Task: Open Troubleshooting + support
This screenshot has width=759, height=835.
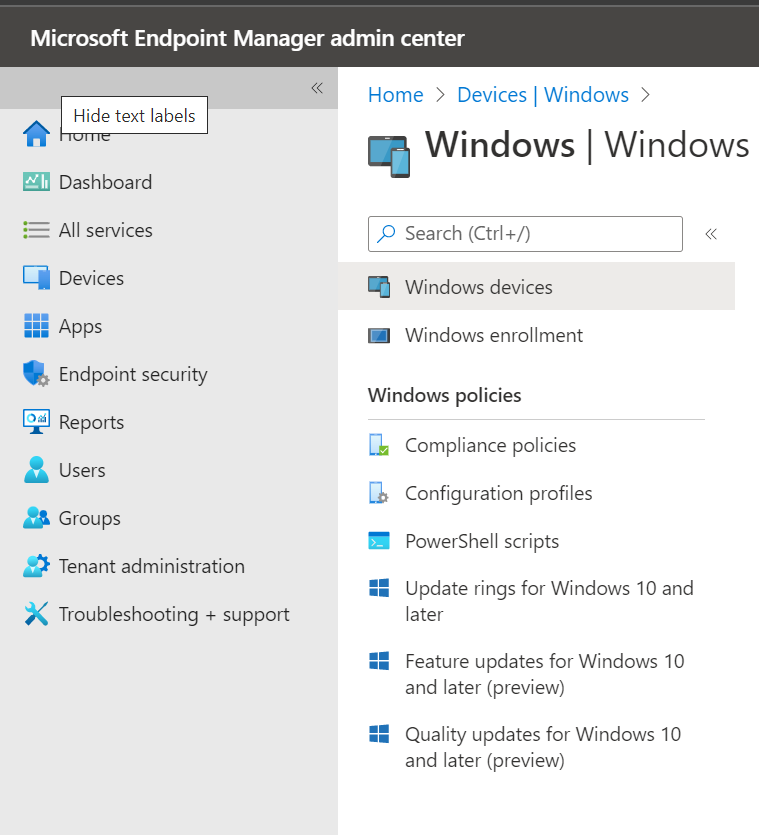Action: pyautogui.click(x=174, y=614)
